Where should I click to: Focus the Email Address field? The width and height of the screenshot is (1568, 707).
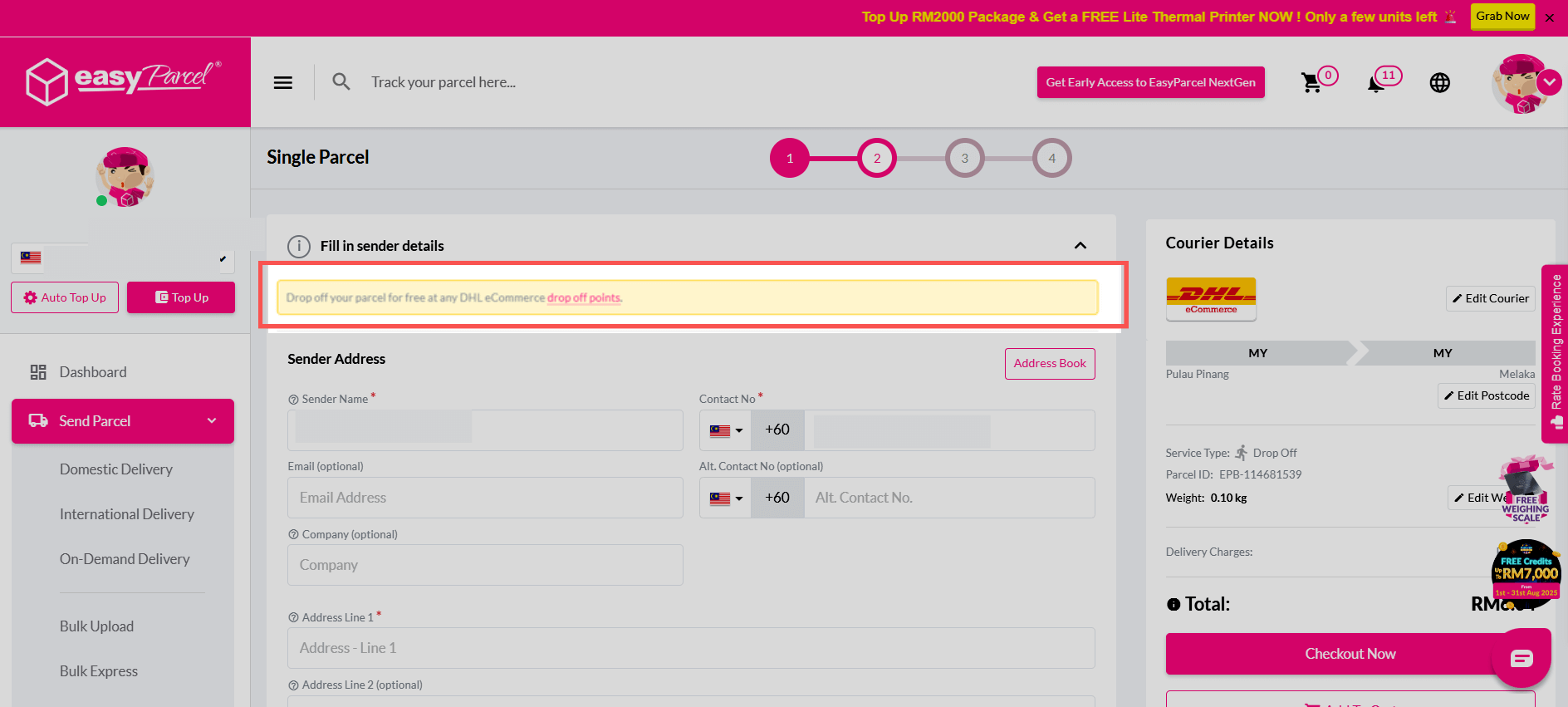[485, 498]
